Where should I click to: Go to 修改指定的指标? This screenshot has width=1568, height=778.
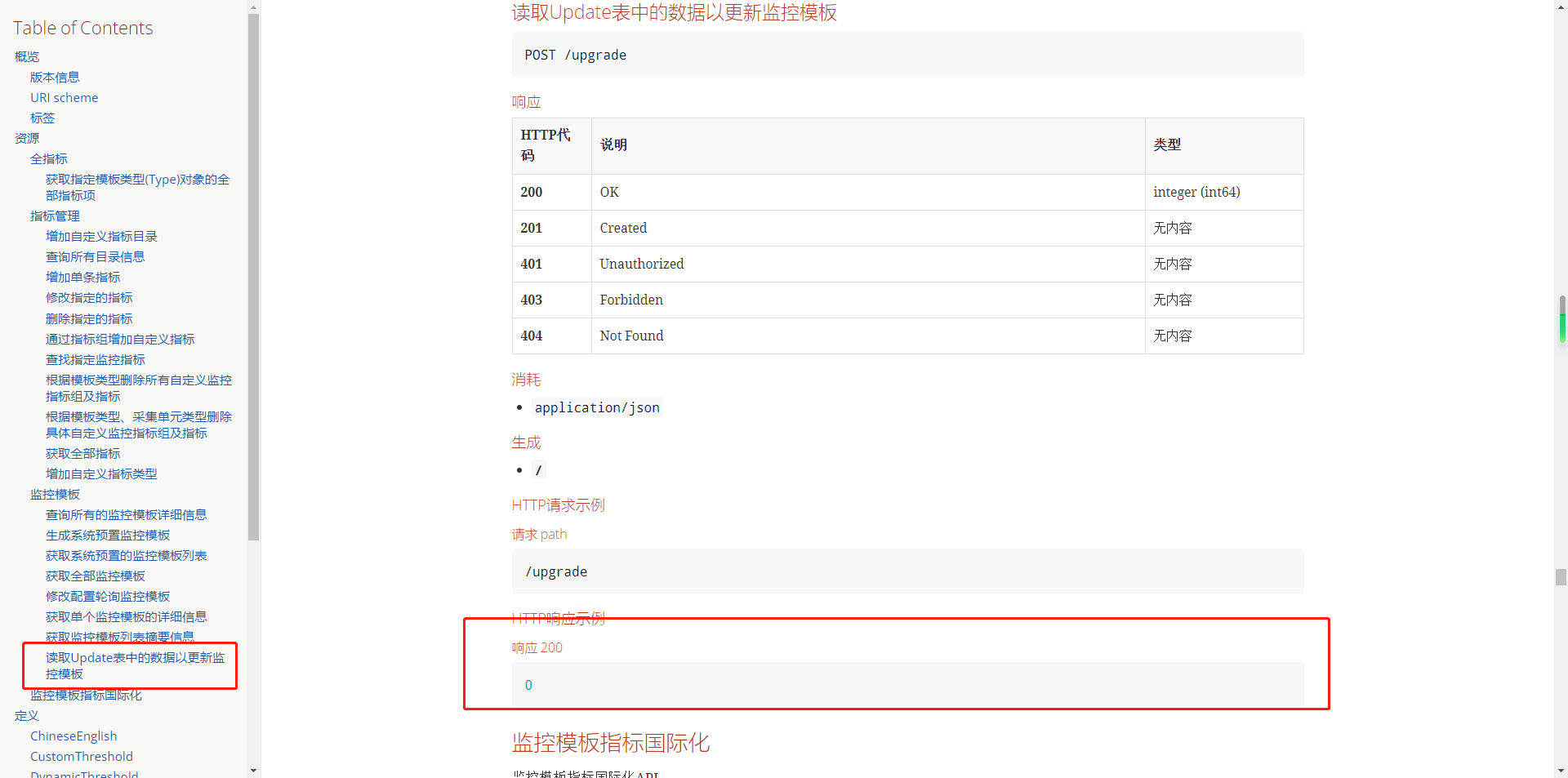tap(89, 297)
